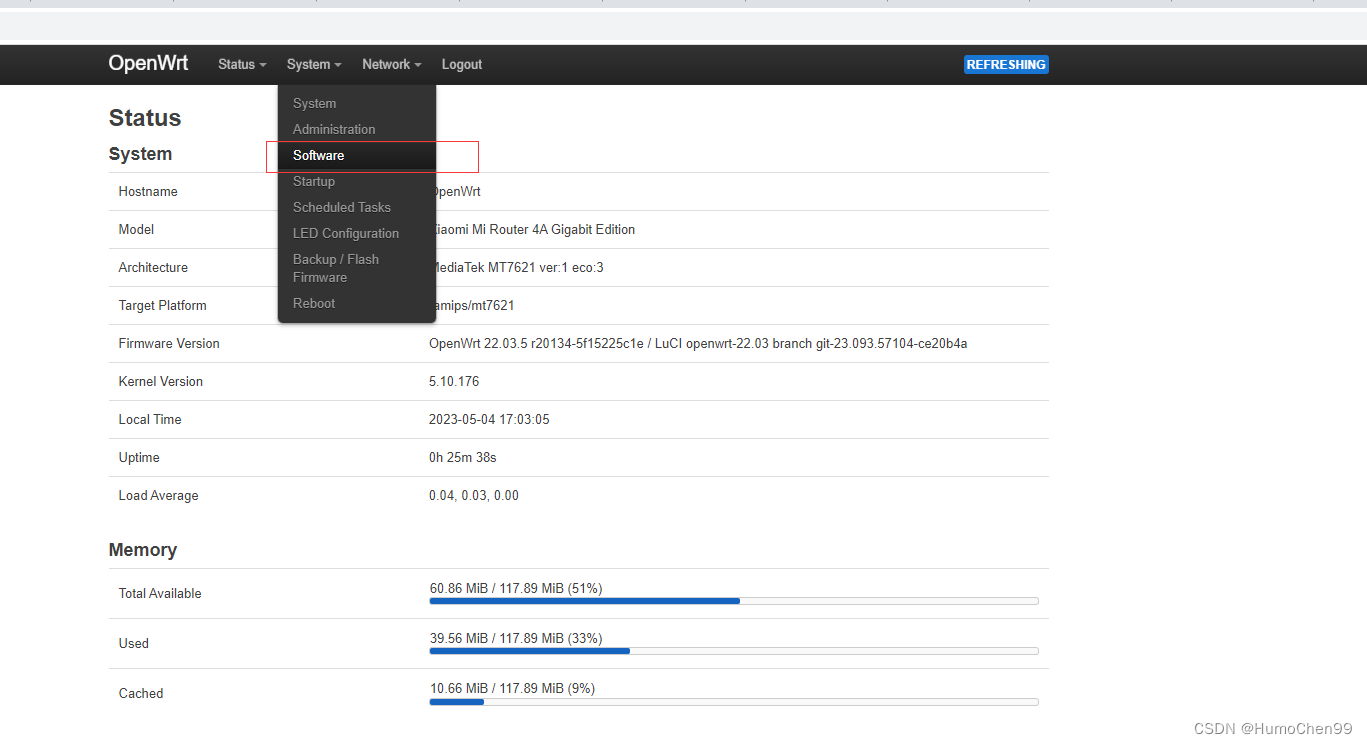Click the REFRESHING indicator badge
The width and height of the screenshot is (1367, 744).
tap(1006, 64)
